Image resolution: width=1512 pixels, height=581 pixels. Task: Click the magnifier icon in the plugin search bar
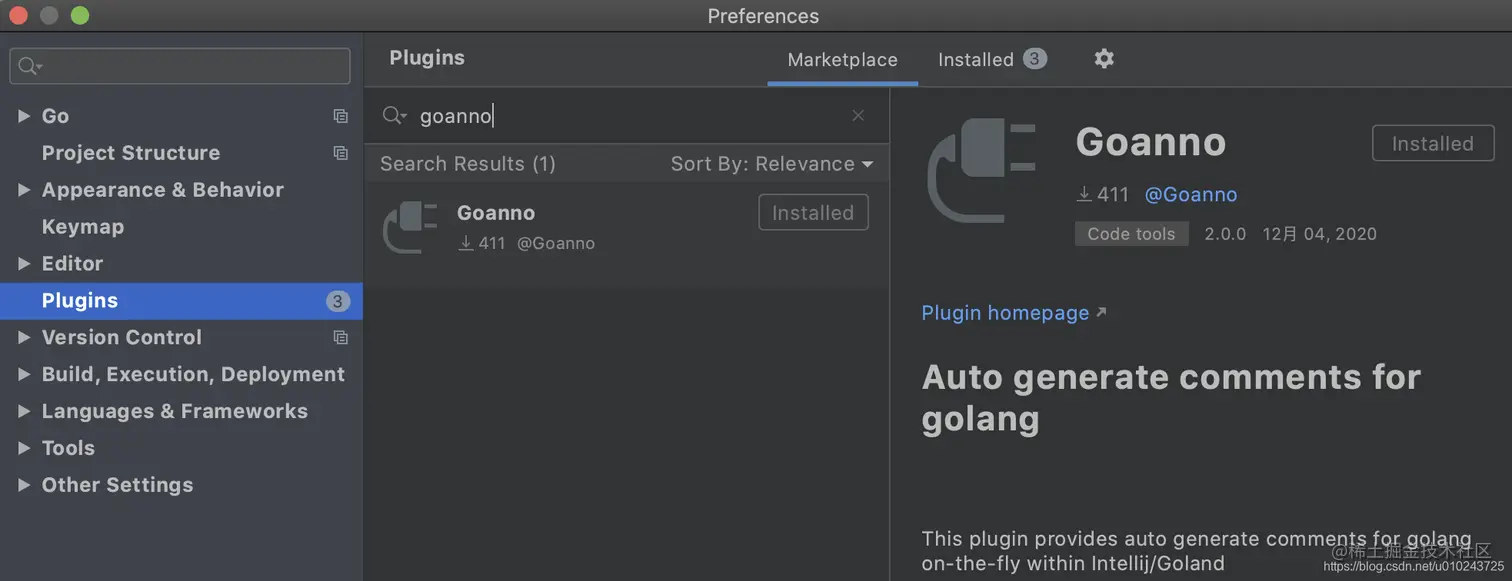[x=394, y=115]
